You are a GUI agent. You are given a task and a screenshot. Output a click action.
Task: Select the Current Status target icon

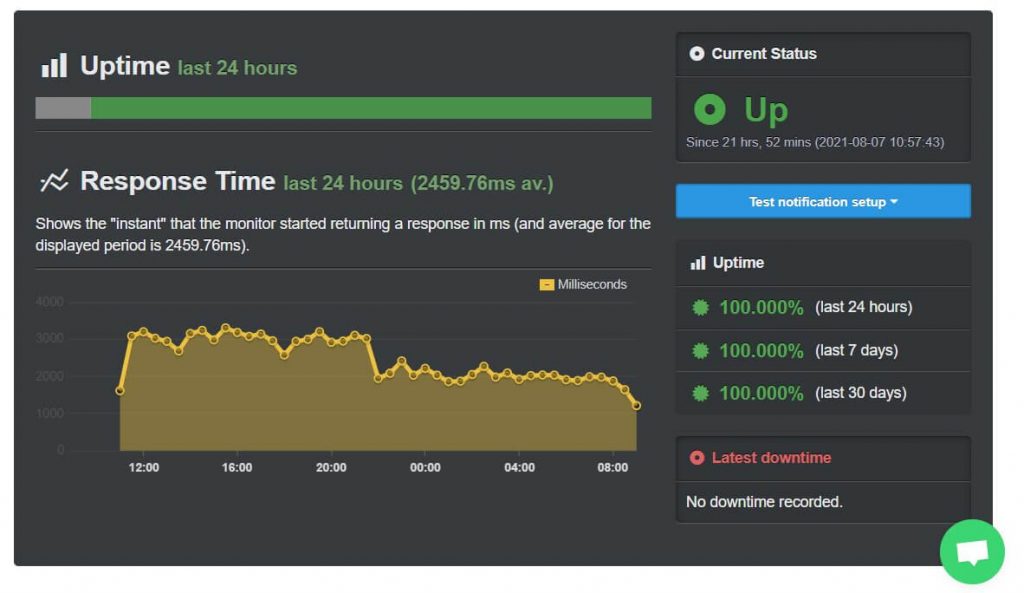click(696, 54)
